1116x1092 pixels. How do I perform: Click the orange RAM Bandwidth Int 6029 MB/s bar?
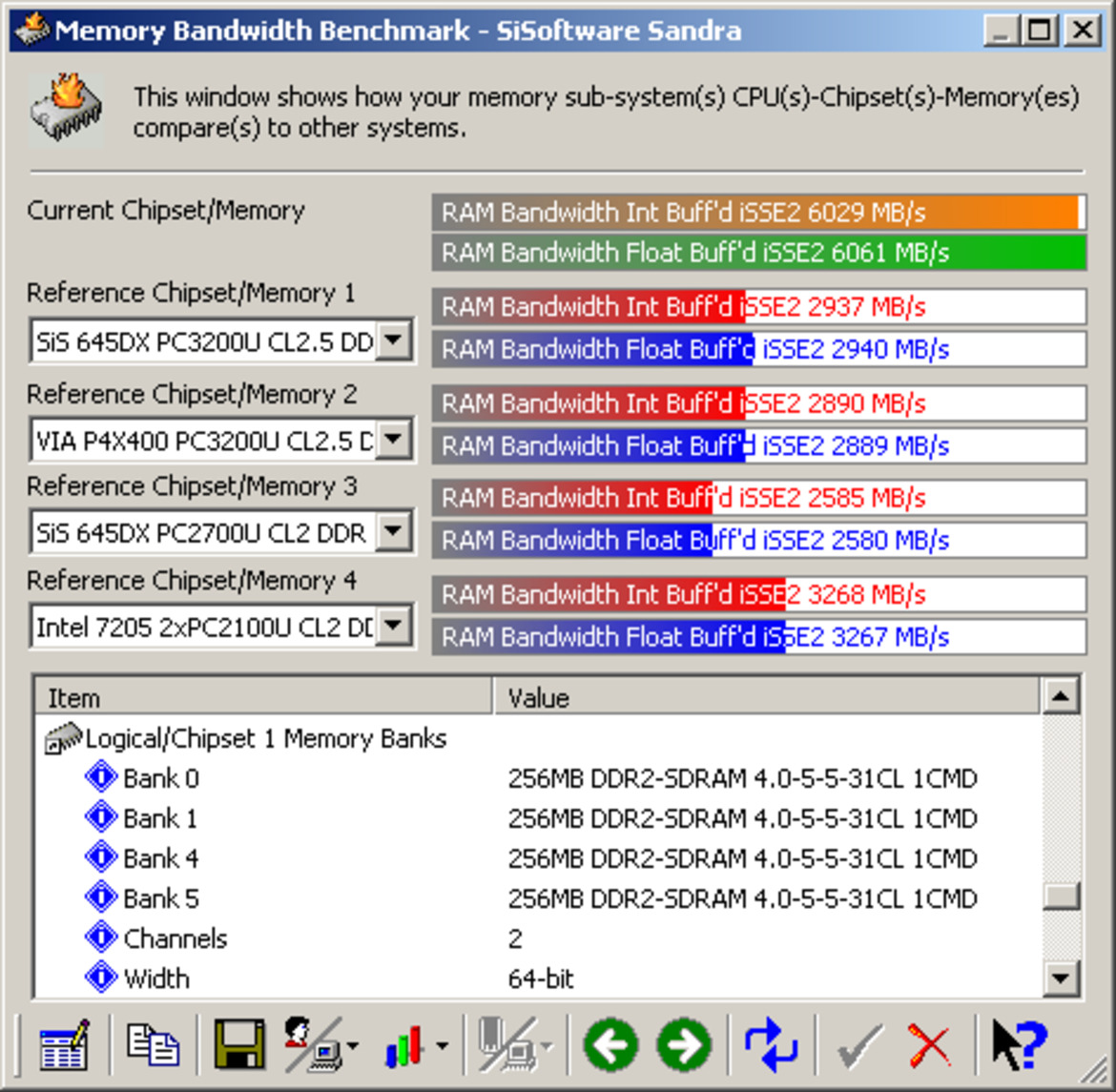click(758, 212)
